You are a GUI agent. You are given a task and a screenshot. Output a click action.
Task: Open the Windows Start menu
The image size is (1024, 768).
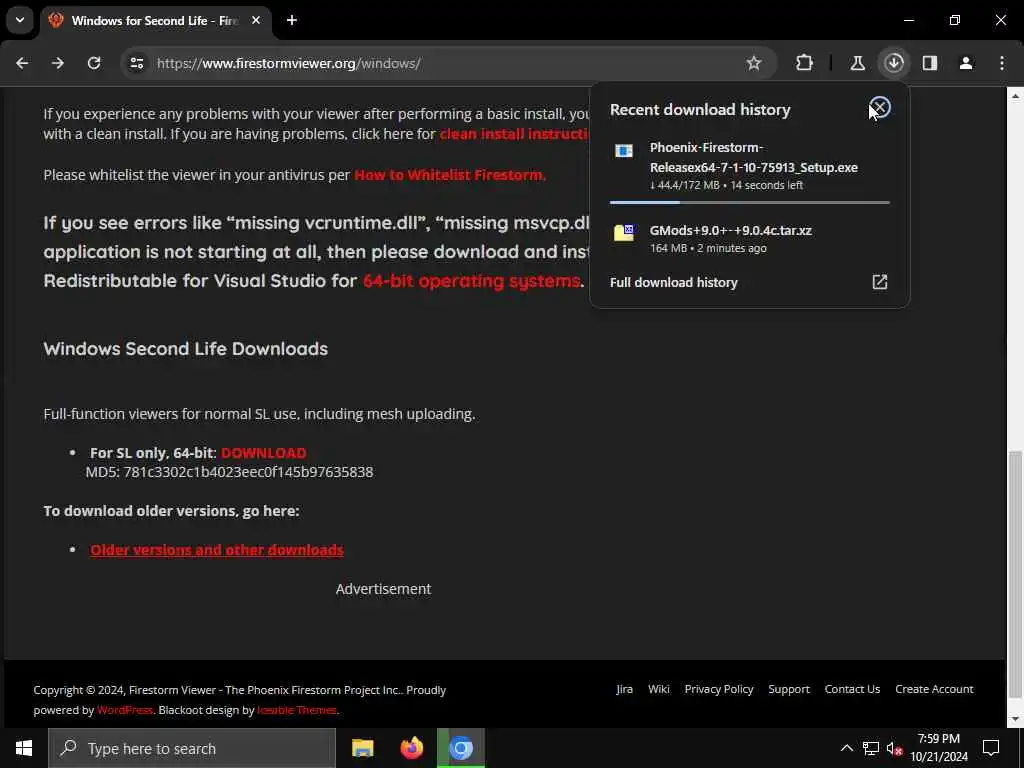coord(24,748)
